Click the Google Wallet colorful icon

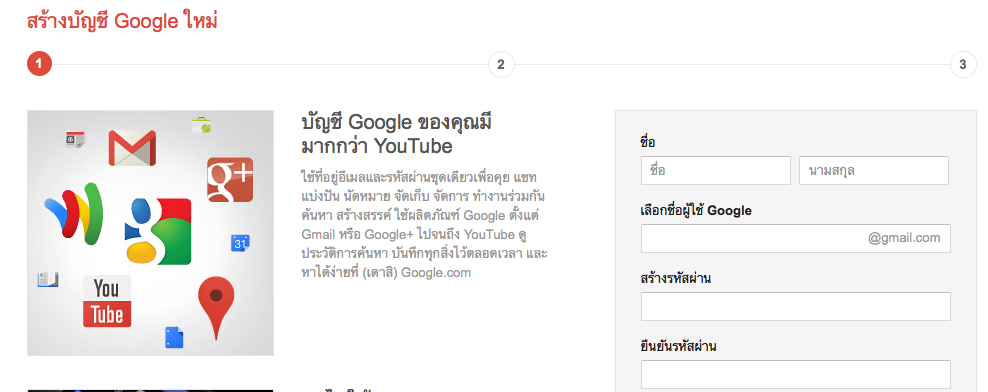click(74, 213)
